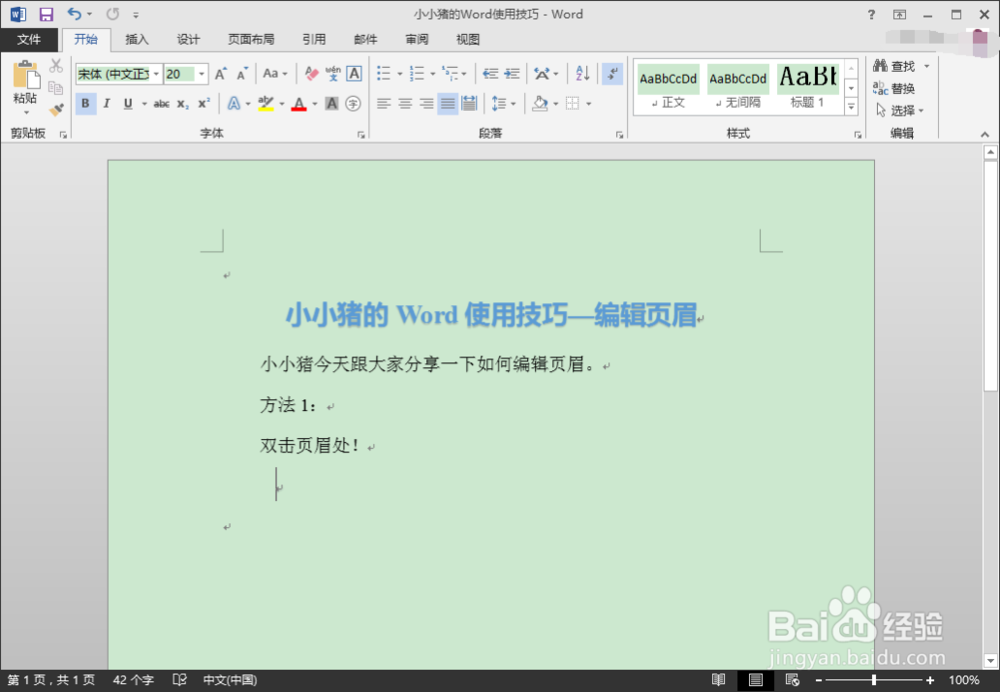Click the Paste clipboard icon
Viewport: 1000px width, 692px height.
click(26, 75)
